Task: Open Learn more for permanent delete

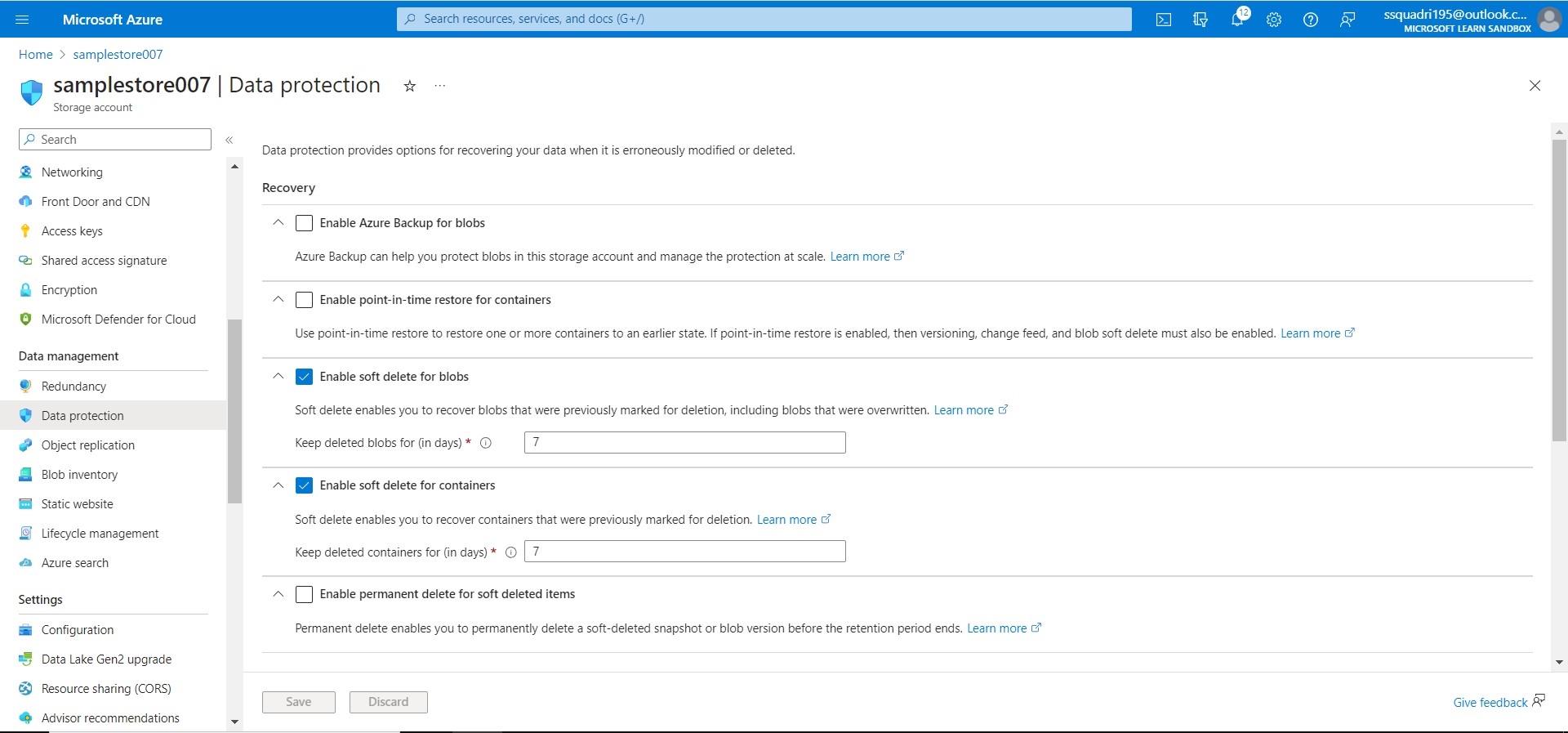Action: [x=1004, y=628]
